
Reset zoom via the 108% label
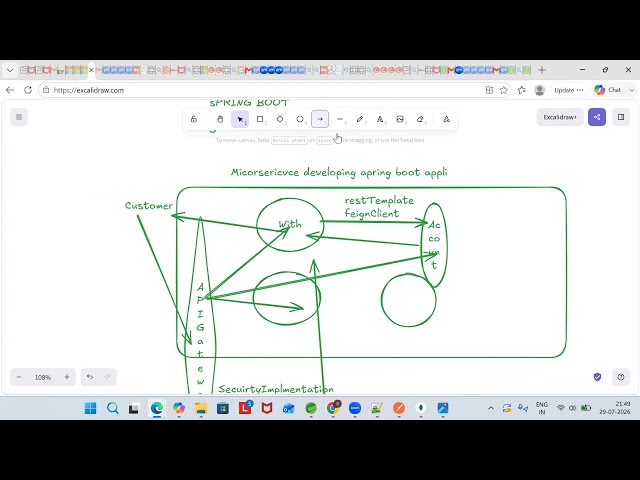(x=43, y=377)
